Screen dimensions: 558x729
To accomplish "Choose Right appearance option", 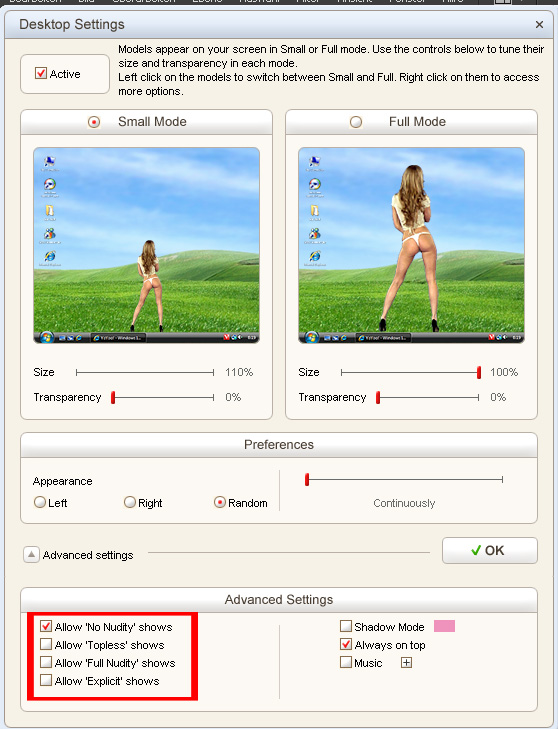I will pos(130,503).
